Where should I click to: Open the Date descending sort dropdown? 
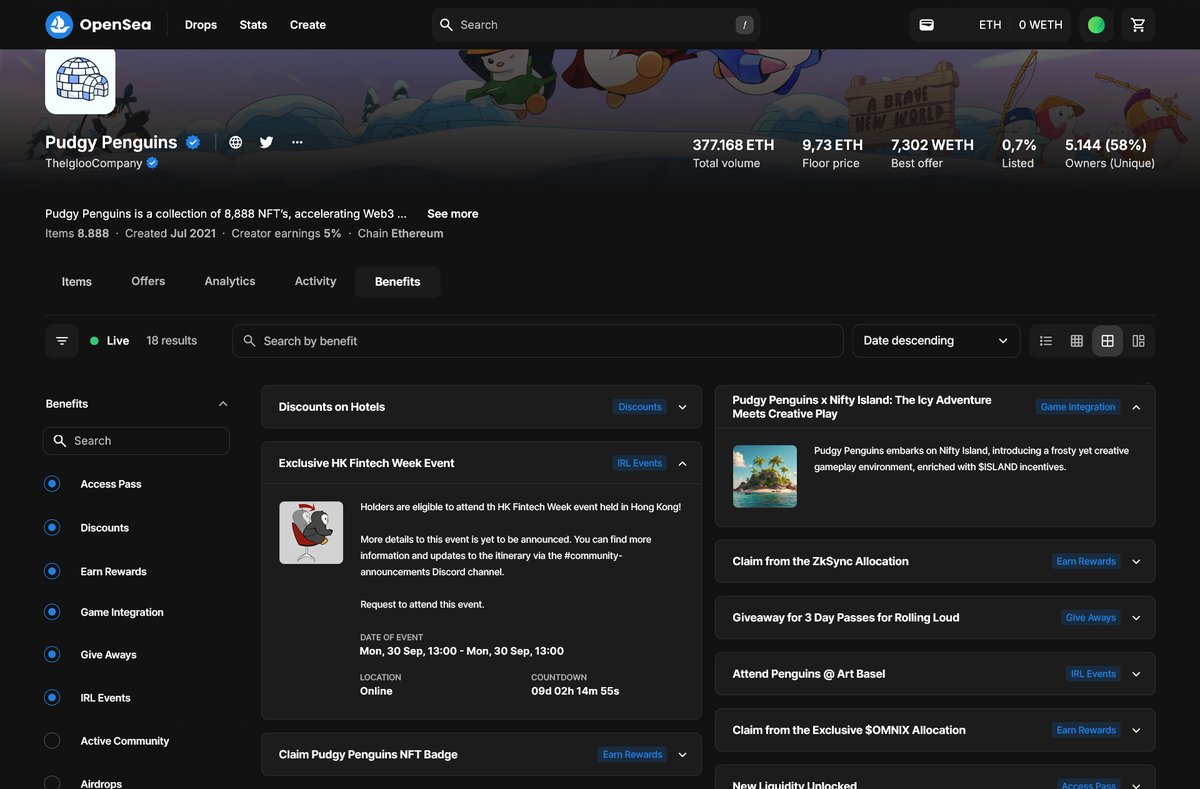935,341
